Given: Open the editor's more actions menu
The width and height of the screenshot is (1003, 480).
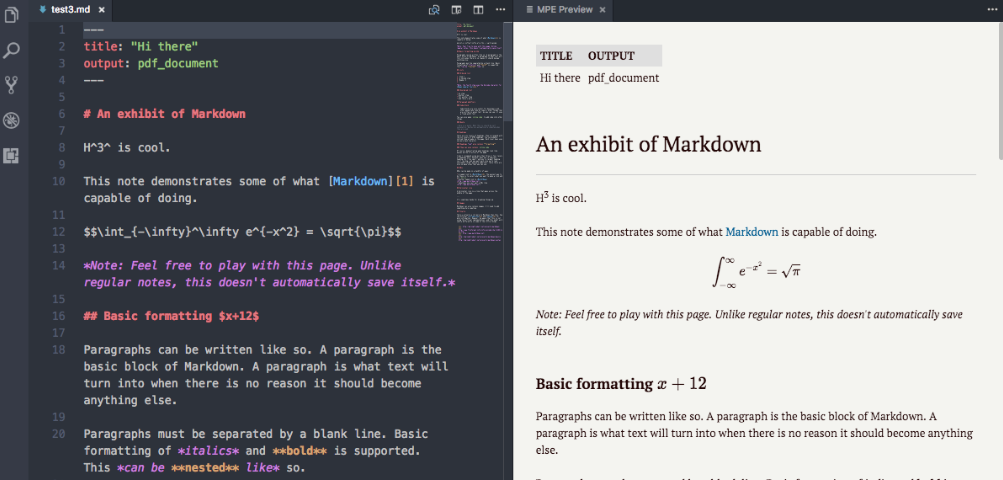Looking at the screenshot, I should [x=500, y=10].
